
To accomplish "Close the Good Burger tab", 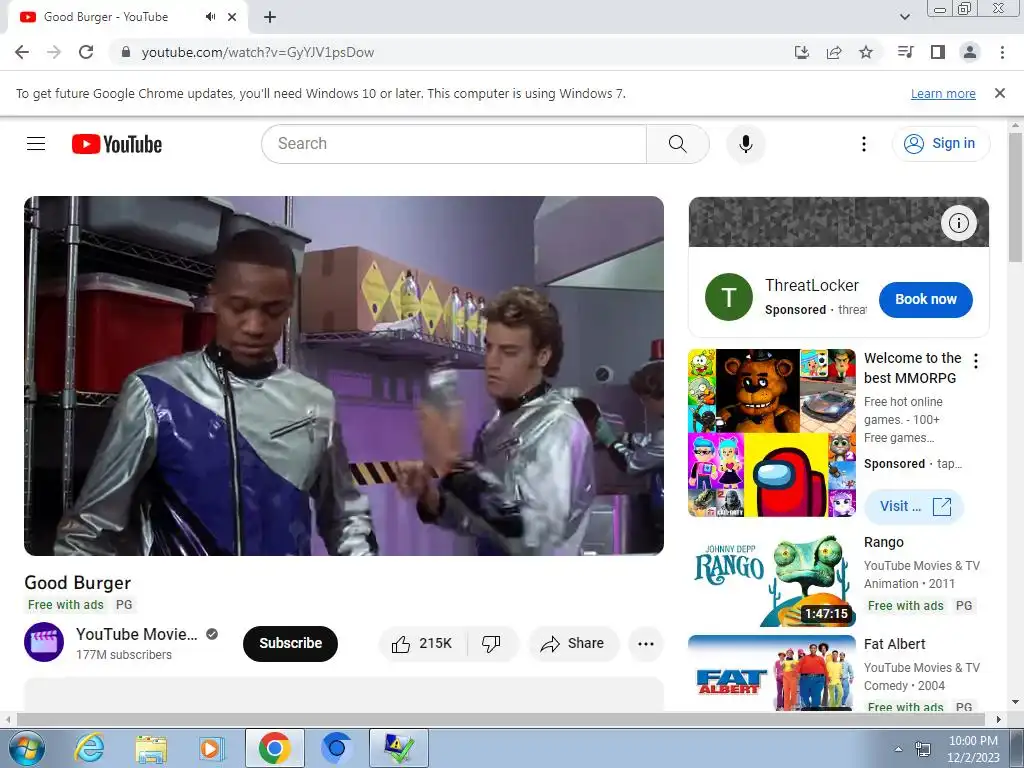I will [232, 17].
